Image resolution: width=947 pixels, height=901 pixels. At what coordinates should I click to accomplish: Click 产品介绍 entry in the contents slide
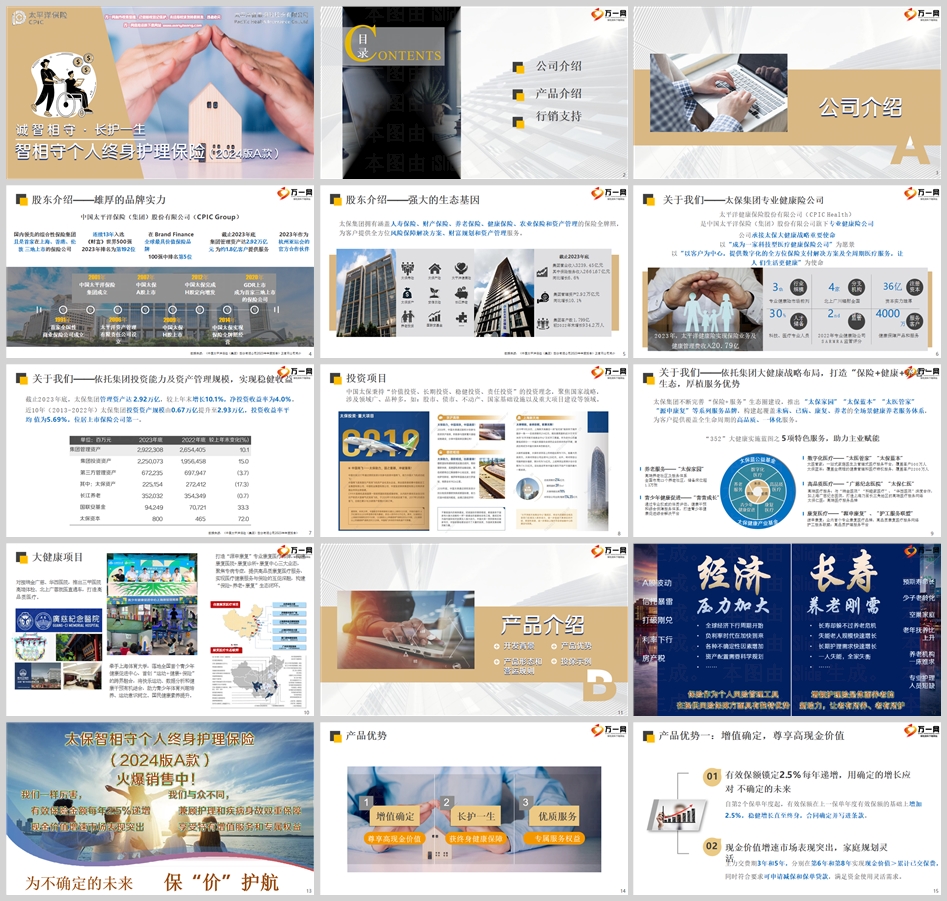pyautogui.click(x=558, y=93)
